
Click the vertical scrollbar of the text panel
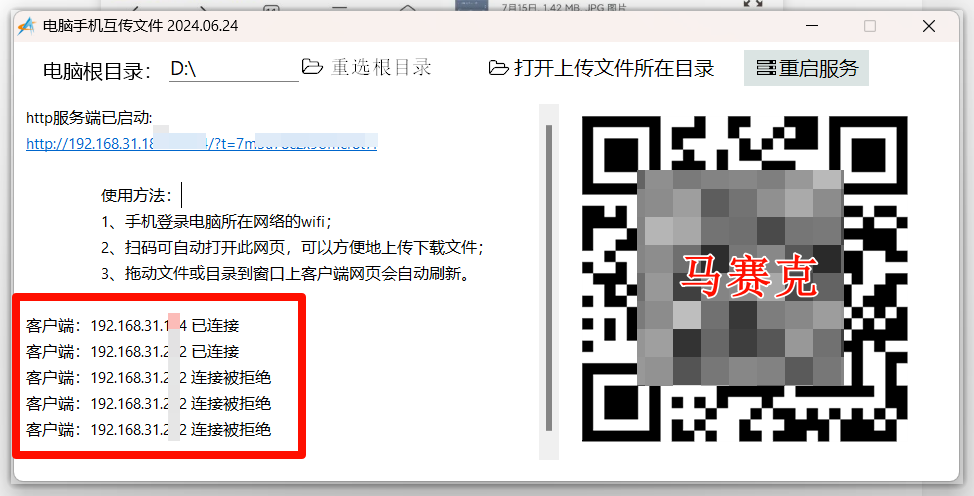[549, 278]
